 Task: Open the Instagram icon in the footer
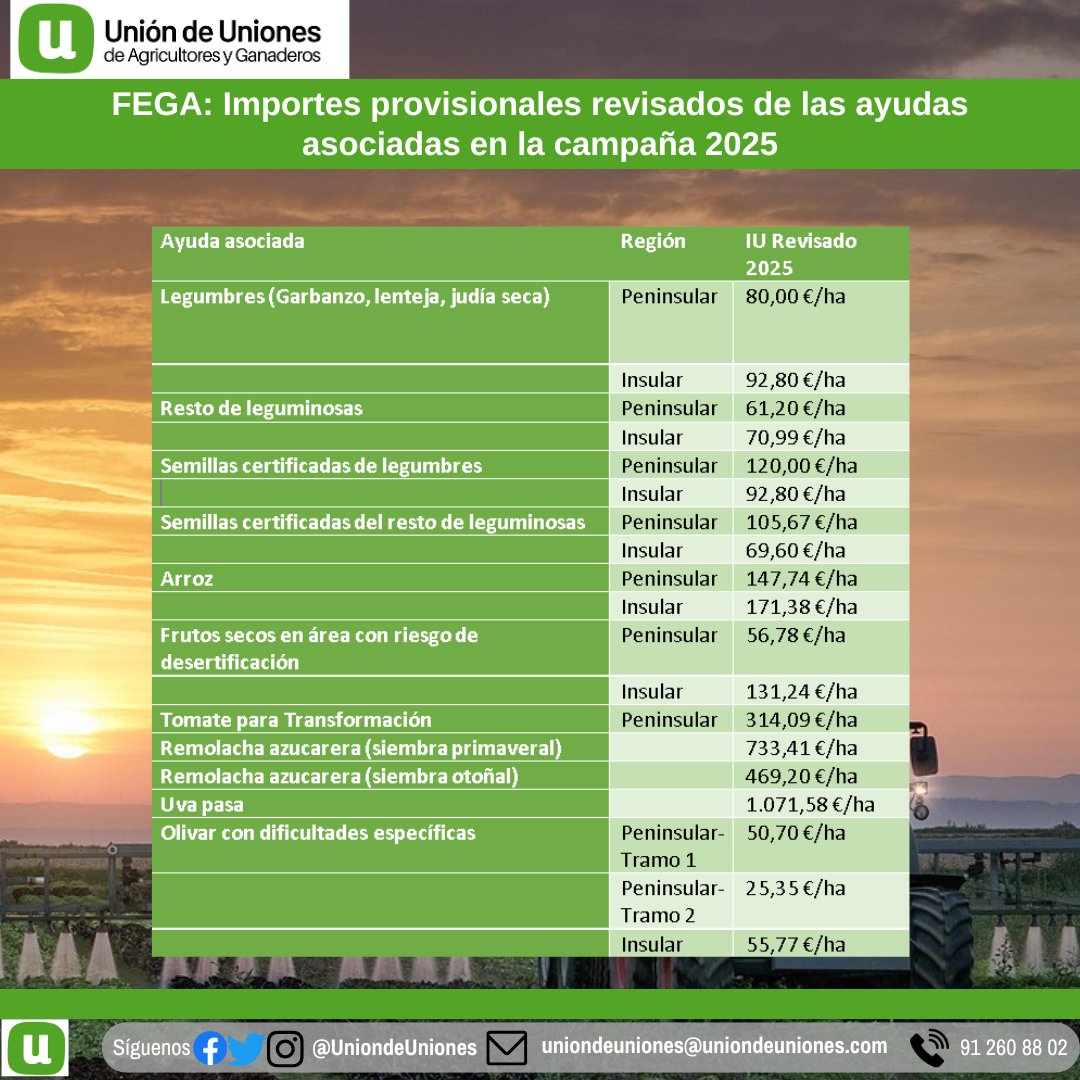point(285,1048)
